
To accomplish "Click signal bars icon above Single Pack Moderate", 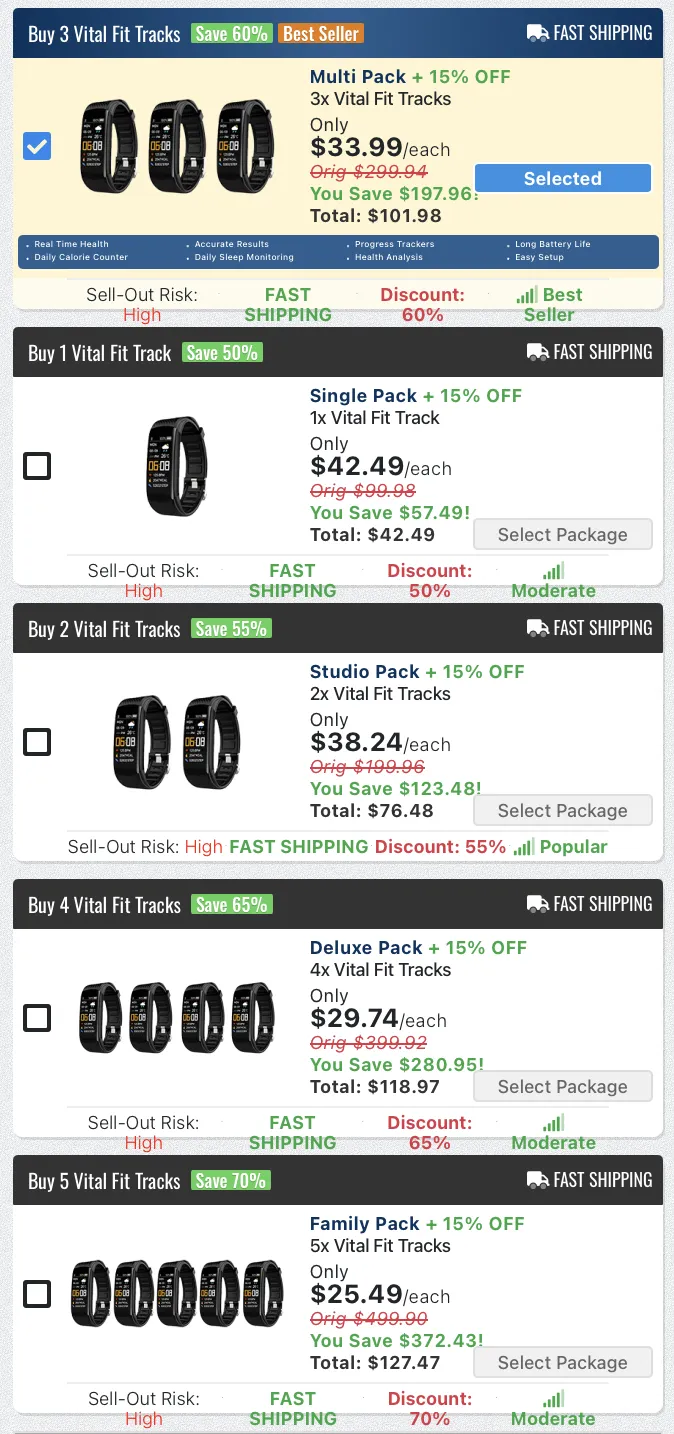I will 553,571.
